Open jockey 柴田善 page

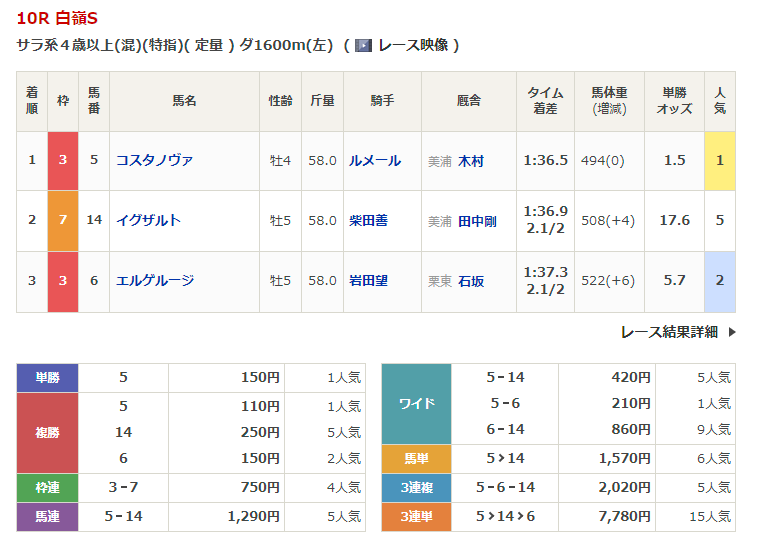(x=367, y=220)
